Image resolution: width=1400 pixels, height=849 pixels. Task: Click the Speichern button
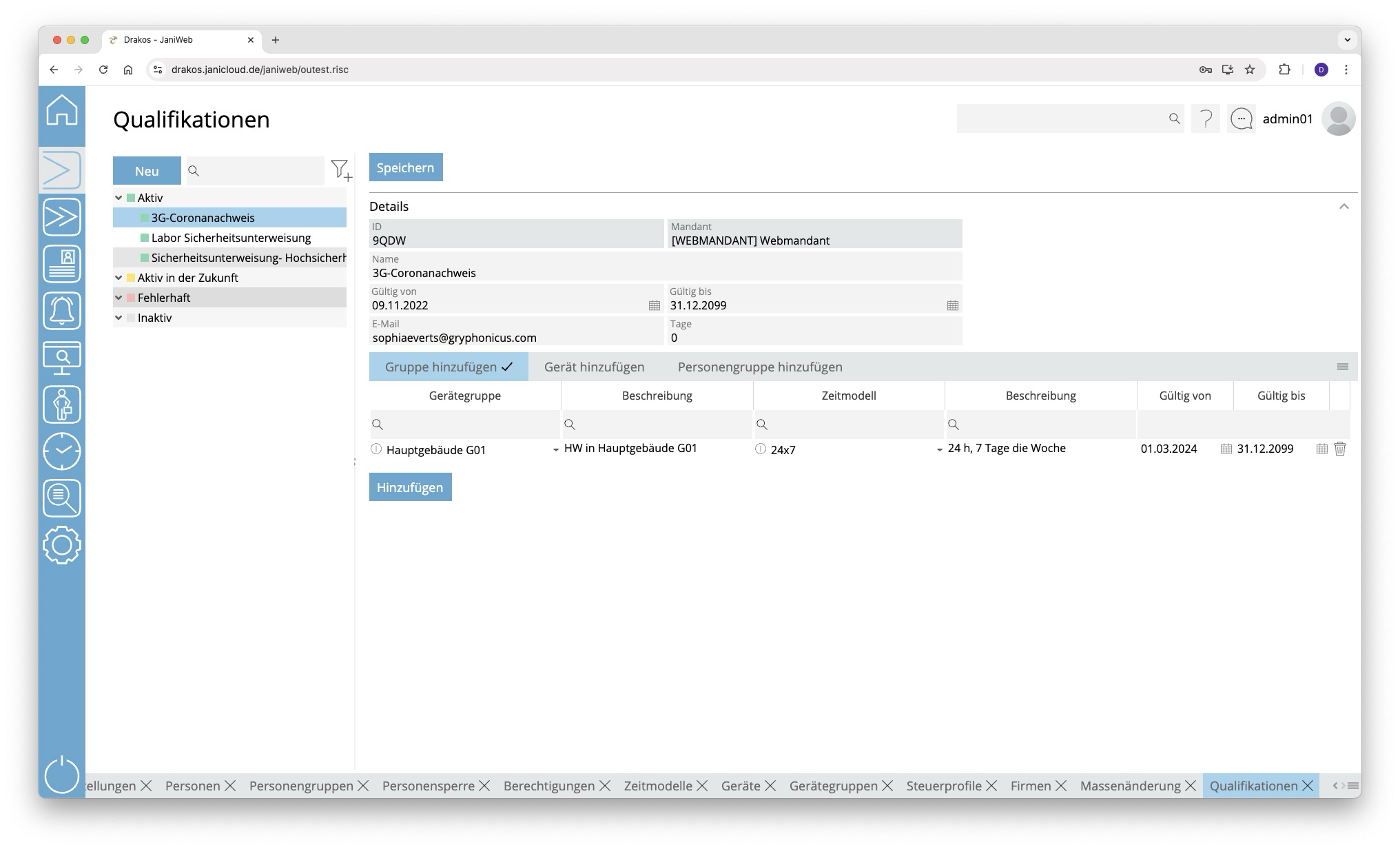(406, 167)
